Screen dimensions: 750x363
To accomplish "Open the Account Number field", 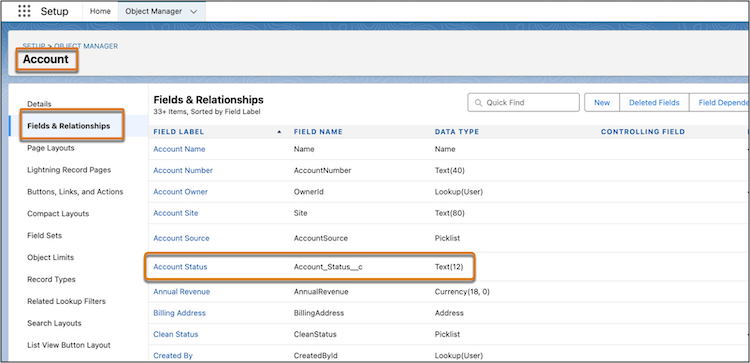I will point(183,170).
